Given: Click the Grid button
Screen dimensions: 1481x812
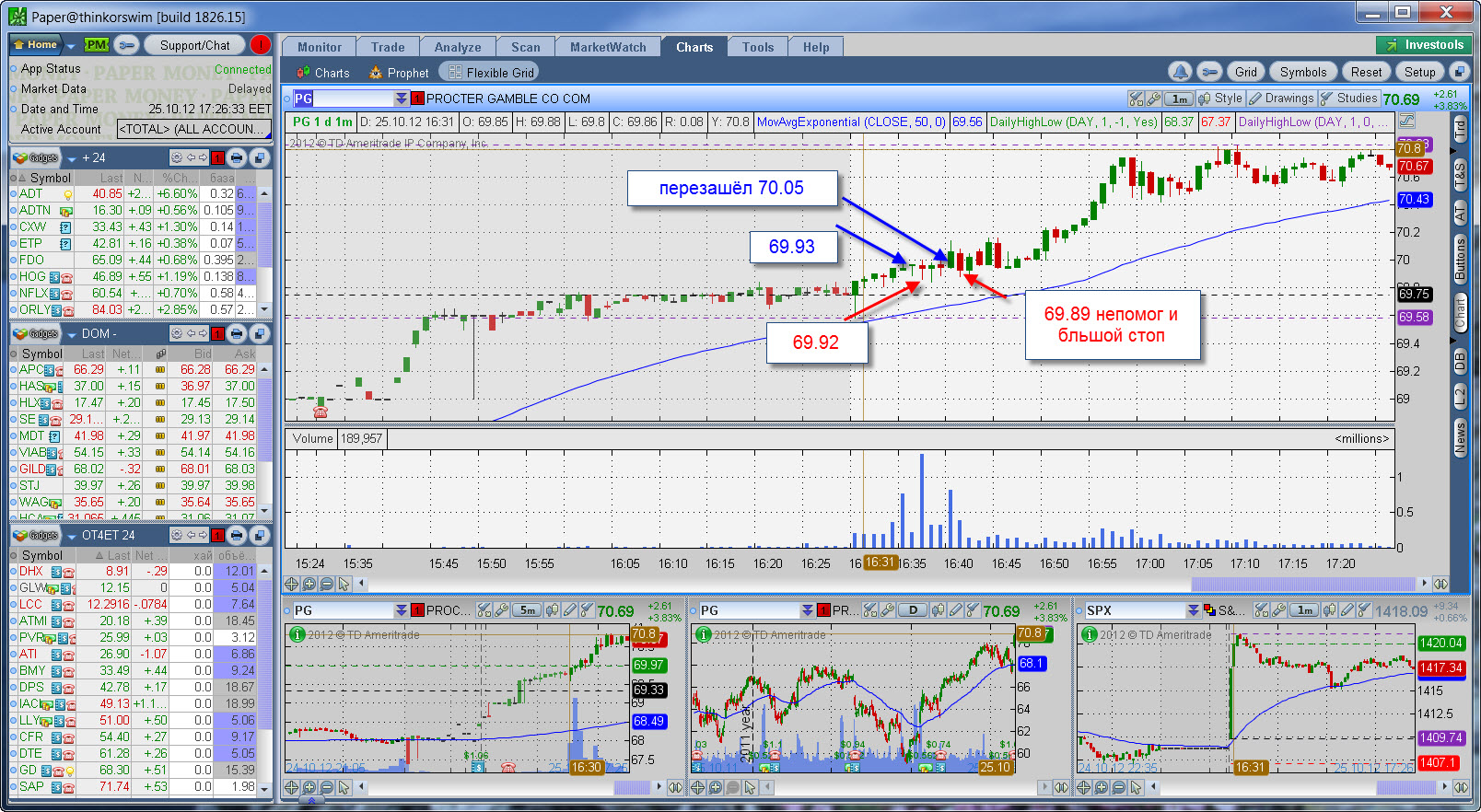Looking at the screenshot, I should click(x=1246, y=72).
